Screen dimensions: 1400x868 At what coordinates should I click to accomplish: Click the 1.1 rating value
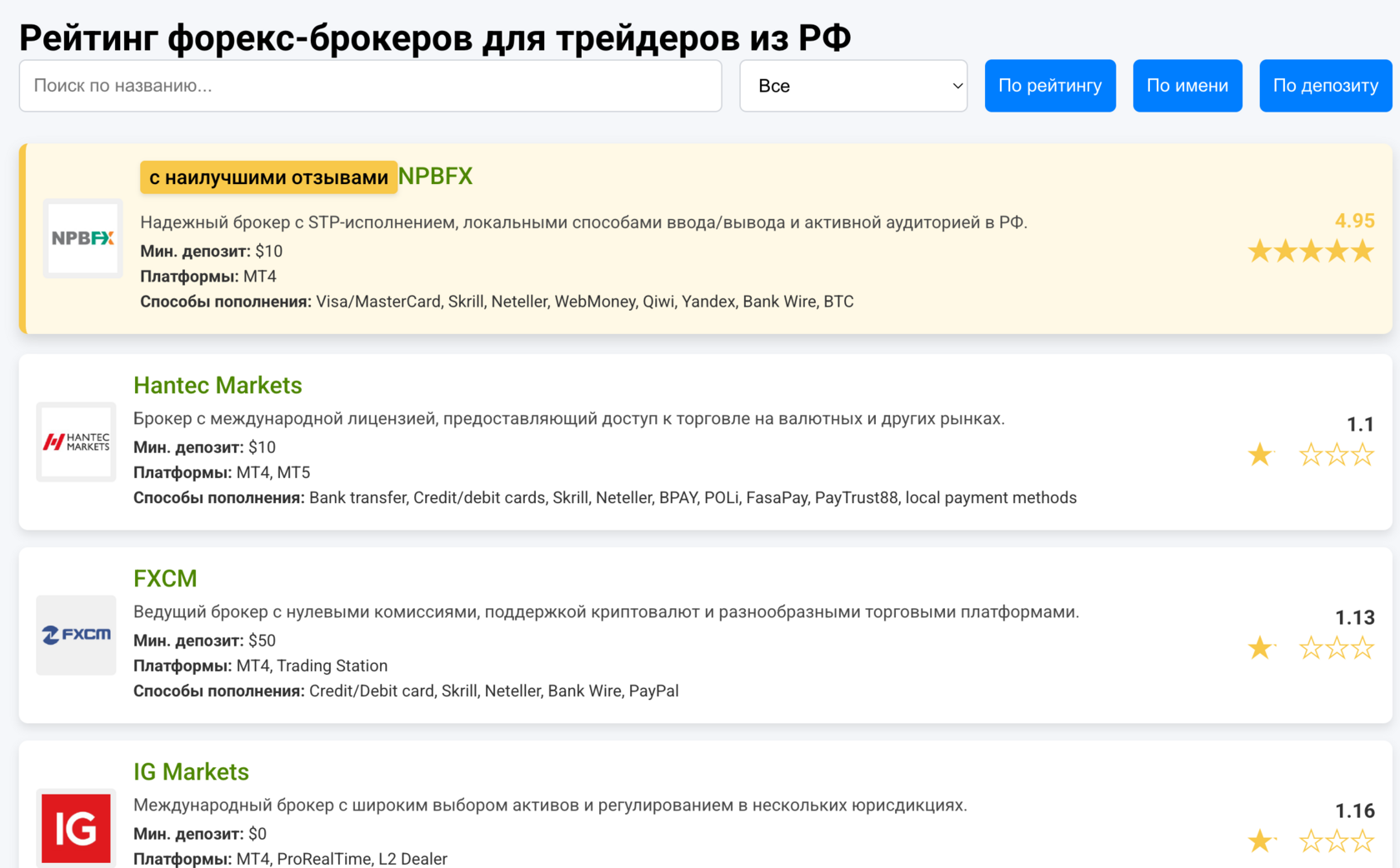point(1360,425)
